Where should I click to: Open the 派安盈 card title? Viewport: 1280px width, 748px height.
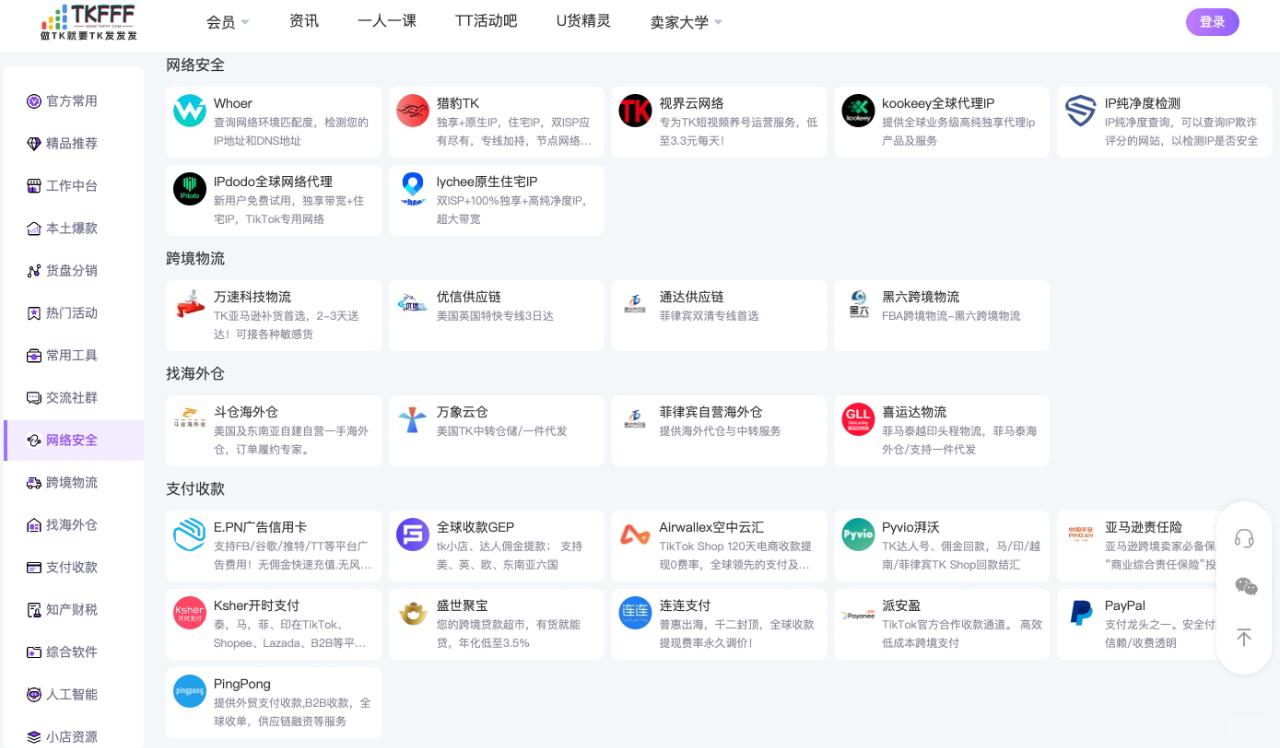[901, 606]
